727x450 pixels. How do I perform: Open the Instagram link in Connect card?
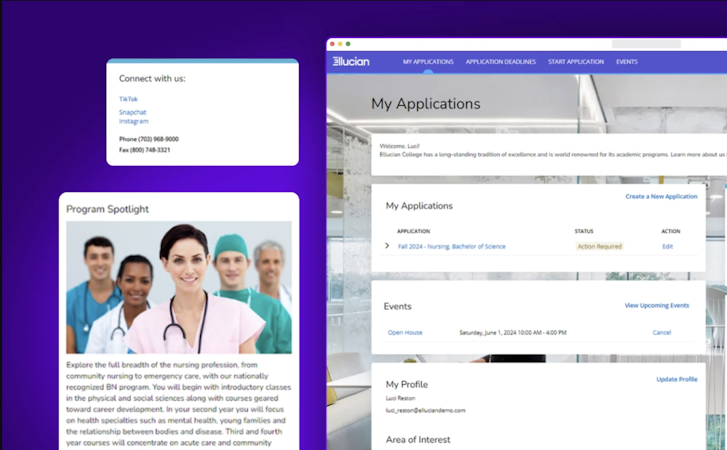[x=134, y=121]
